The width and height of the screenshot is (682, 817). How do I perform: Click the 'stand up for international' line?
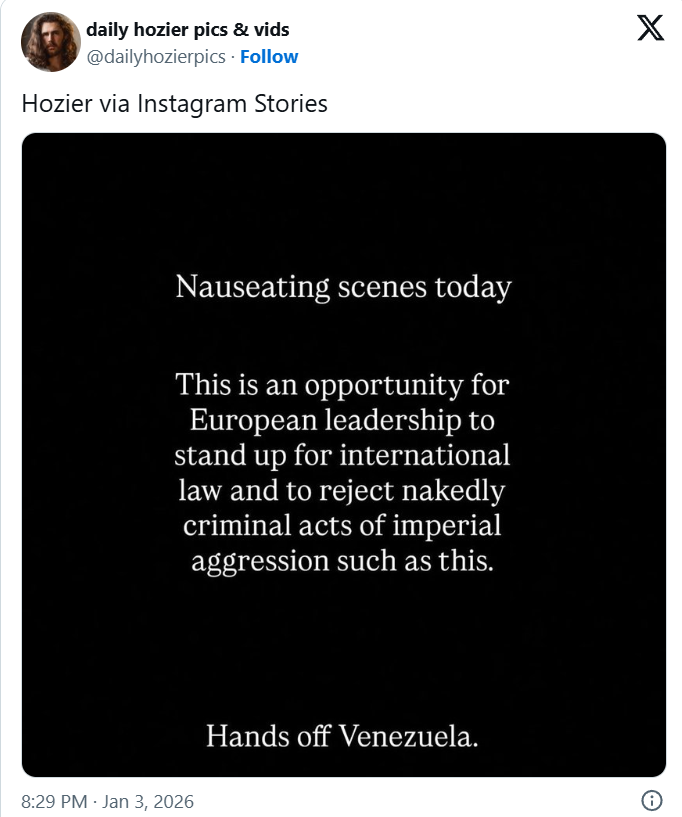click(x=343, y=455)
